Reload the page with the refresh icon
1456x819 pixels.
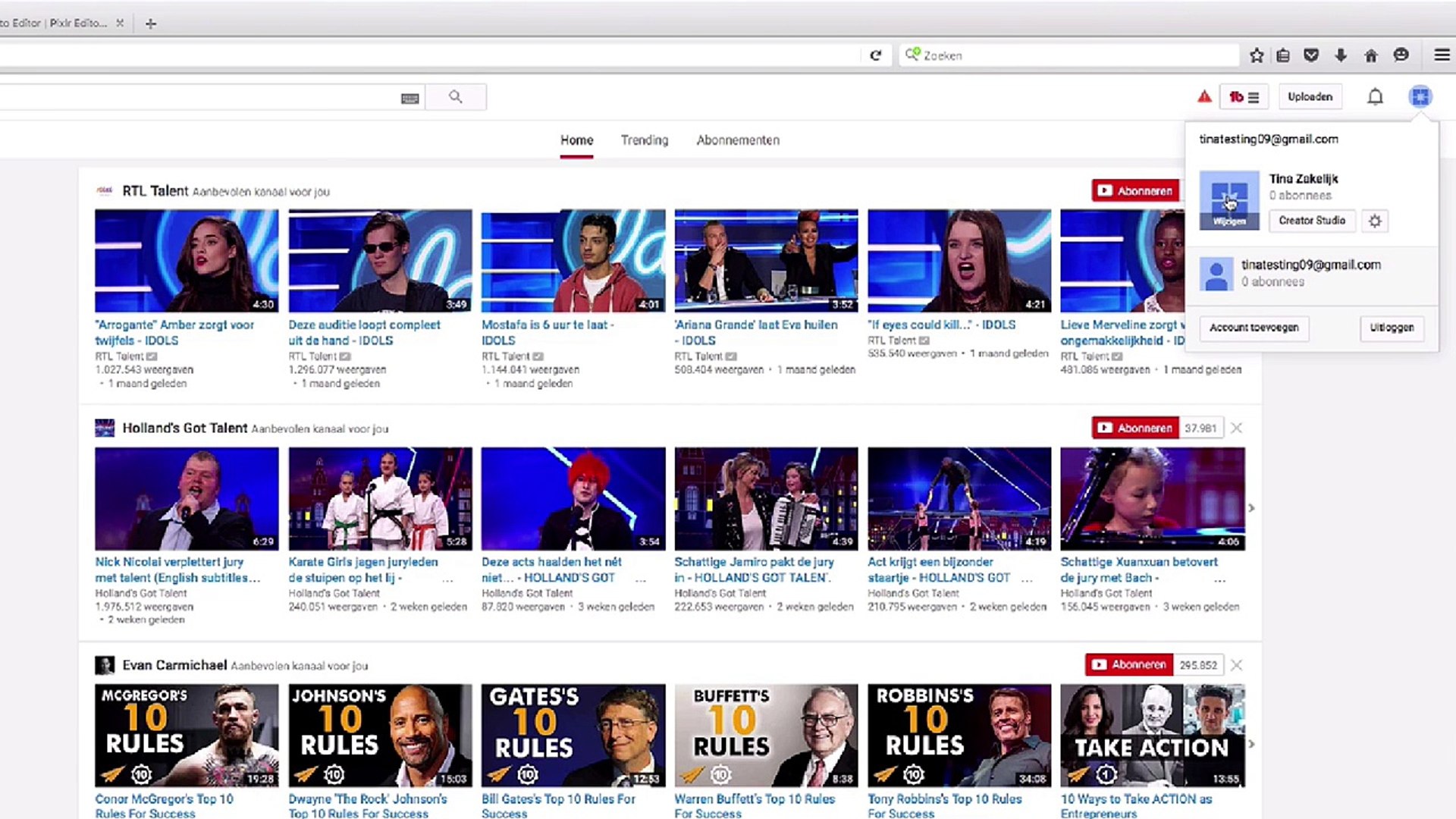[x=875, y=55]
